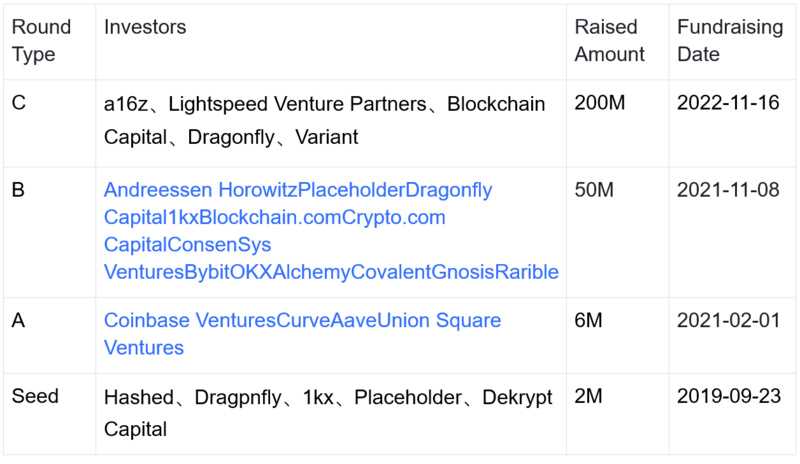
Task: Click the Fundraising Date column header
Action: click(729, 41)
